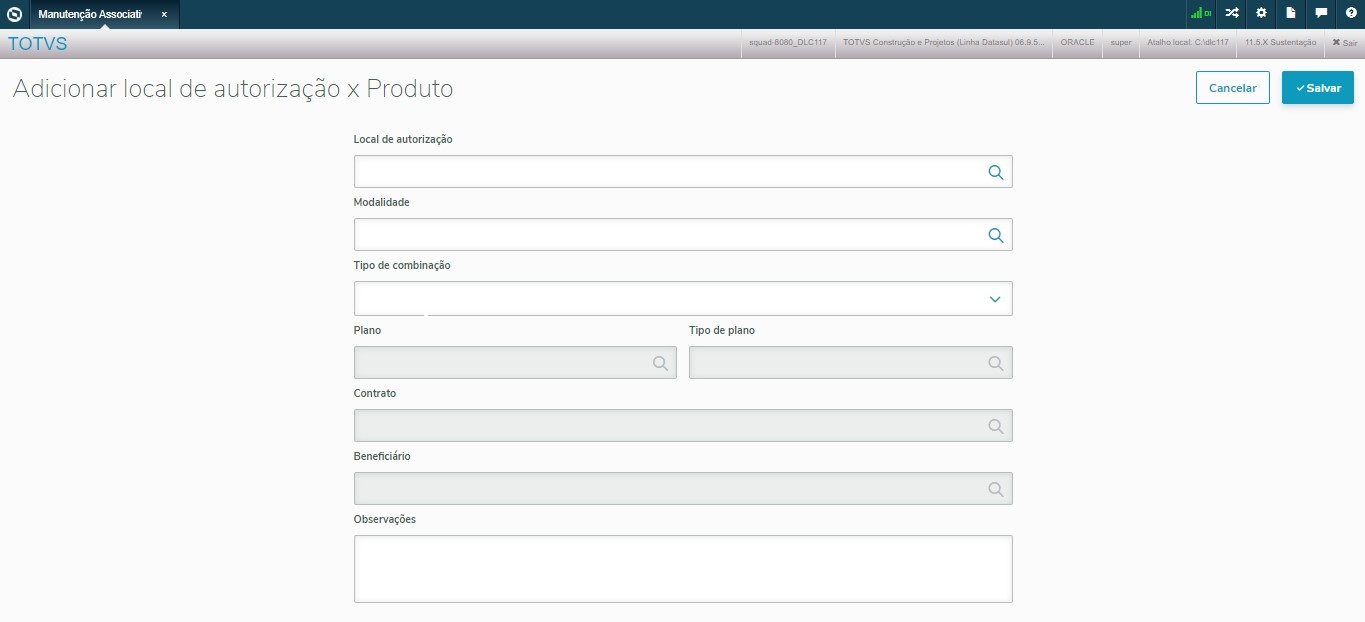Image resolution: width=1365 pixels, height=622 pixels.
Task: Click the Tipo de plano label
Action: pyautogui.click(x=722, y=330)
